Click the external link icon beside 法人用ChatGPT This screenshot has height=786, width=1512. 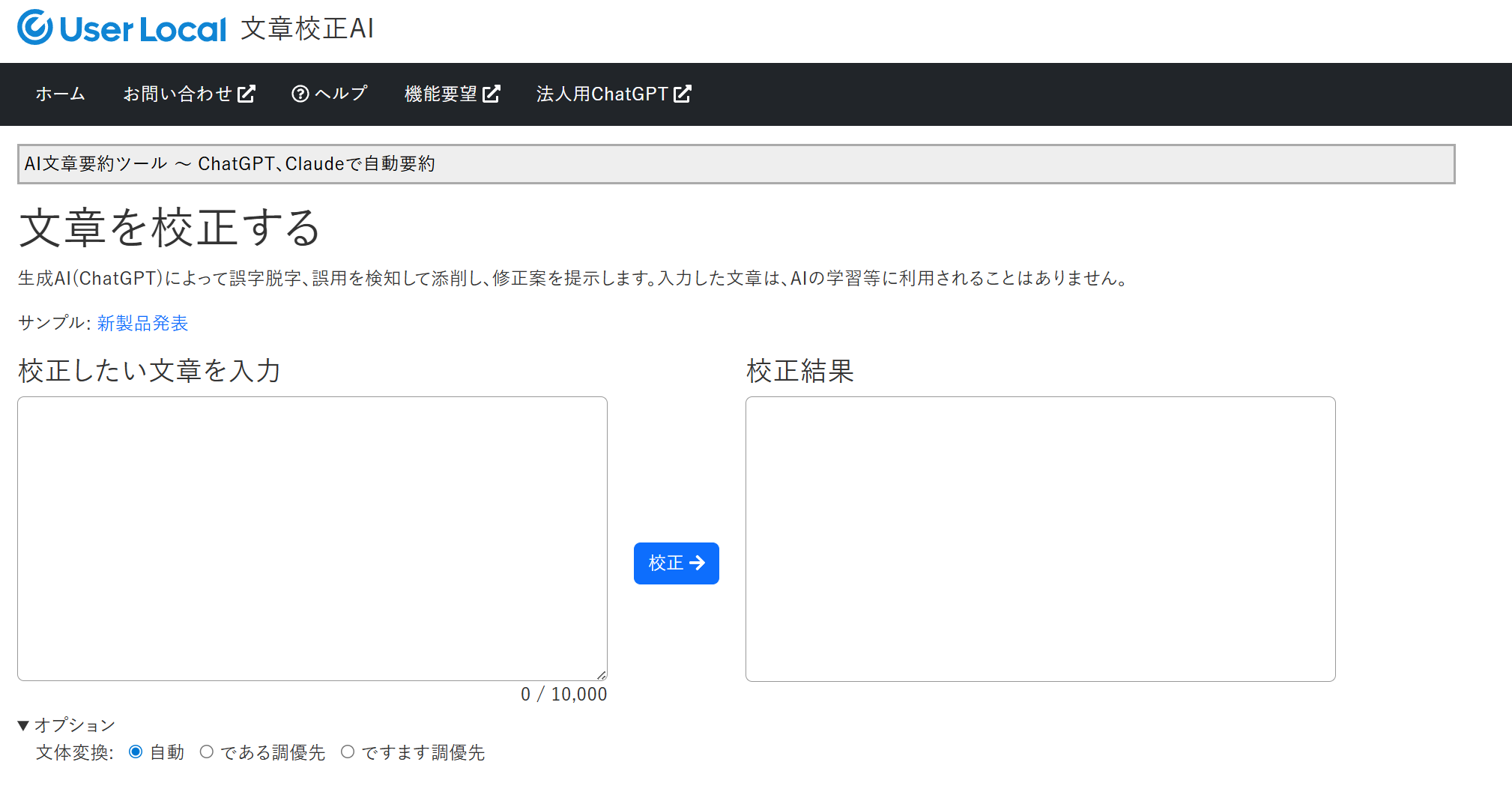pos(682,93)
